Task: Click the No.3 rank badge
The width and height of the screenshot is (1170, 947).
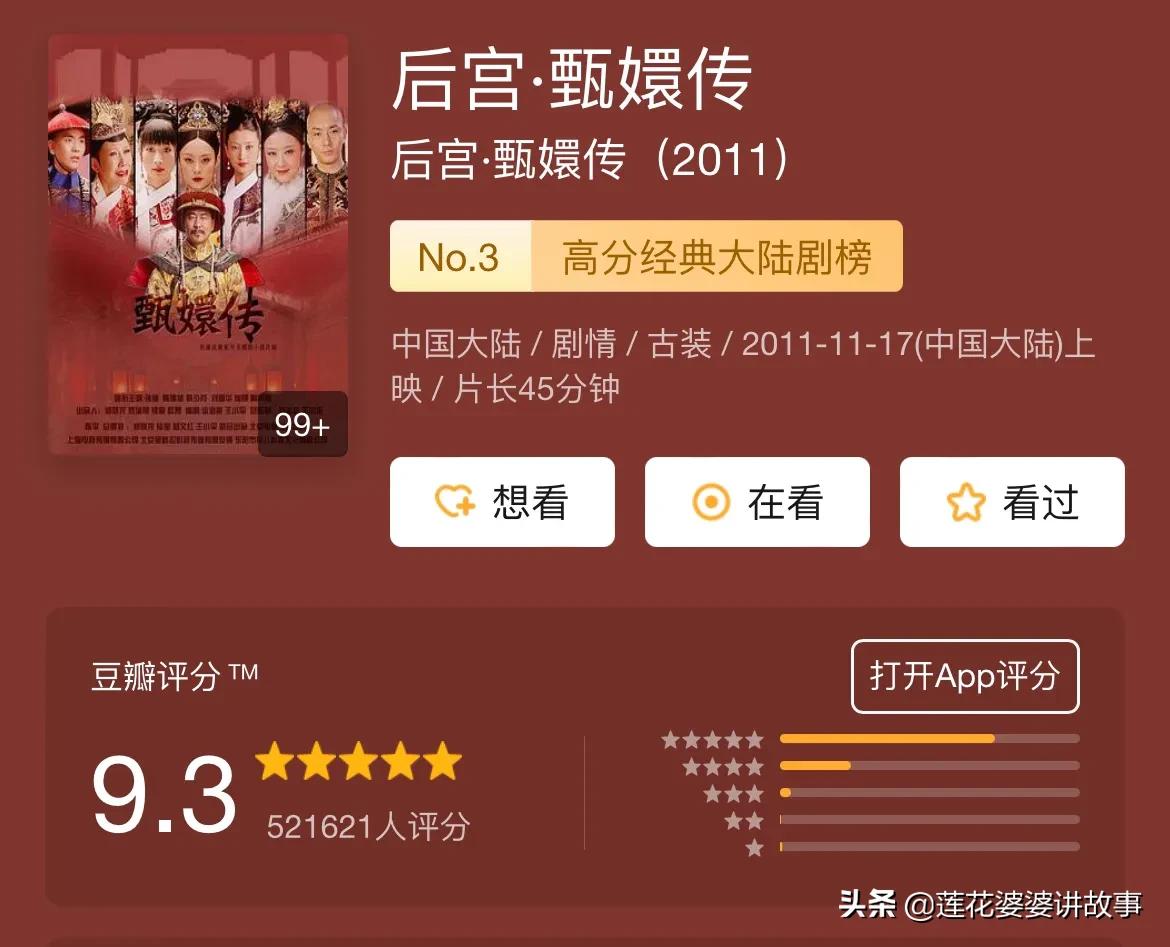Action: point(460,257)
